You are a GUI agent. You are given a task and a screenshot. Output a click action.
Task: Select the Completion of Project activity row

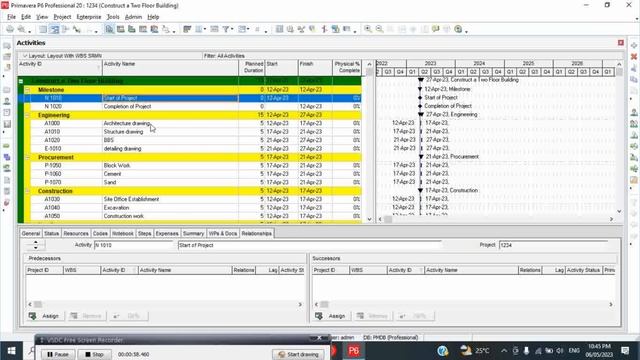[190, 107]
